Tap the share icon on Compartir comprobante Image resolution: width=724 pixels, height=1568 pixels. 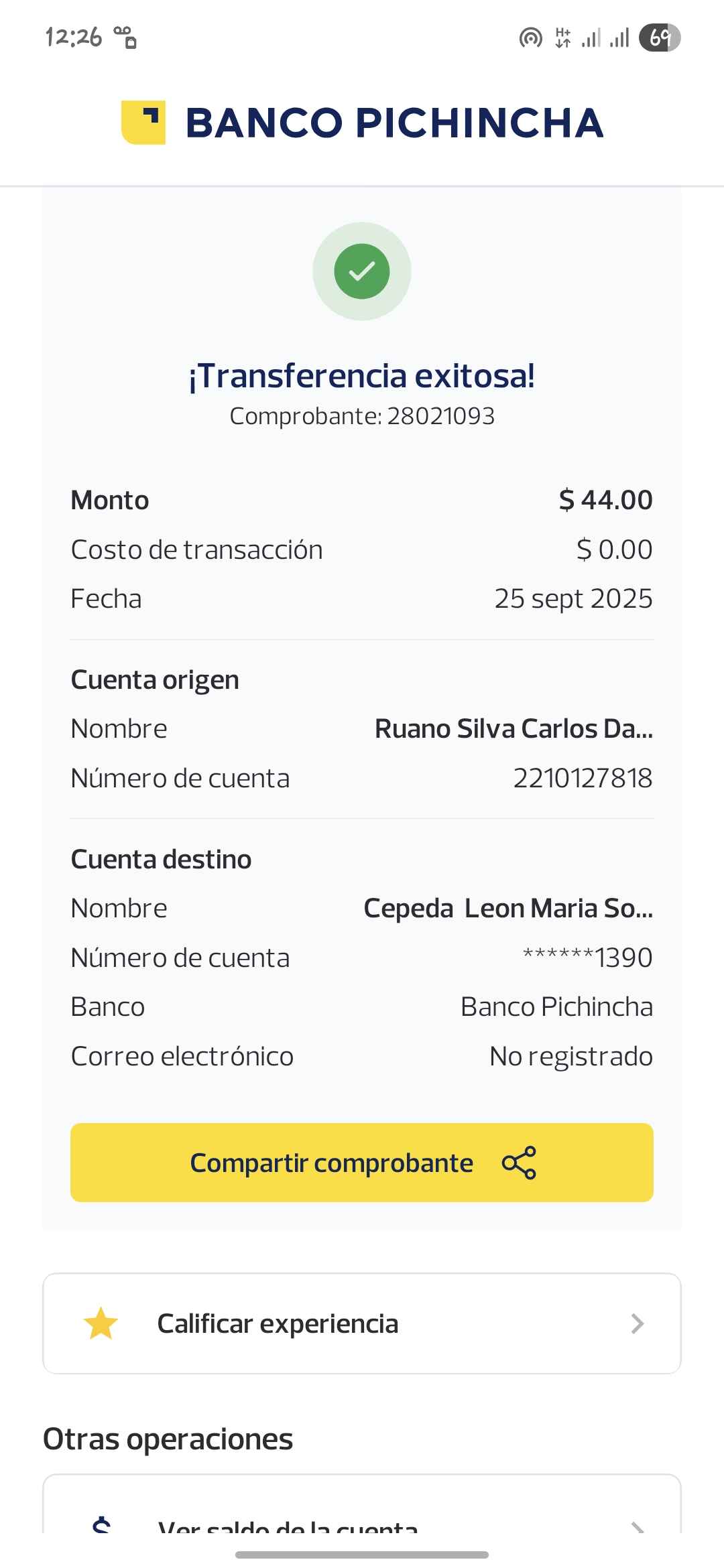519,1163
